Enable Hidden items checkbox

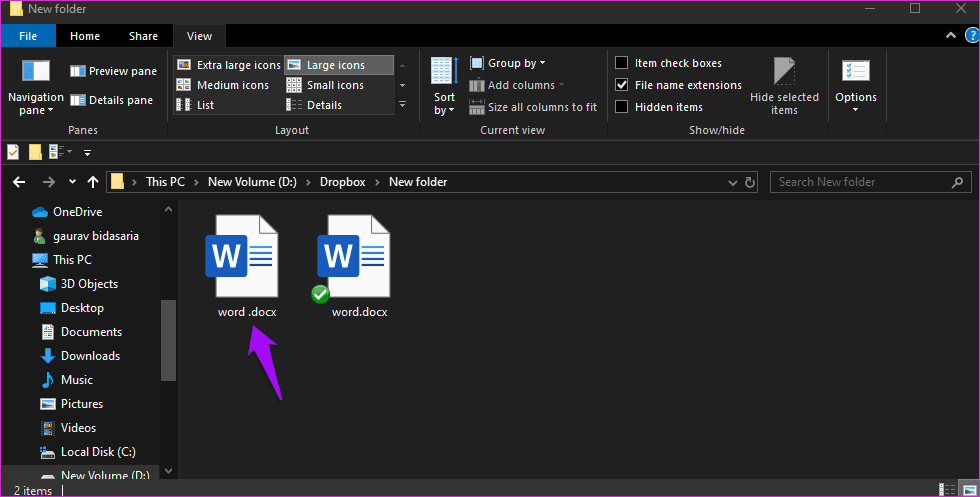[x=659, y=107]
